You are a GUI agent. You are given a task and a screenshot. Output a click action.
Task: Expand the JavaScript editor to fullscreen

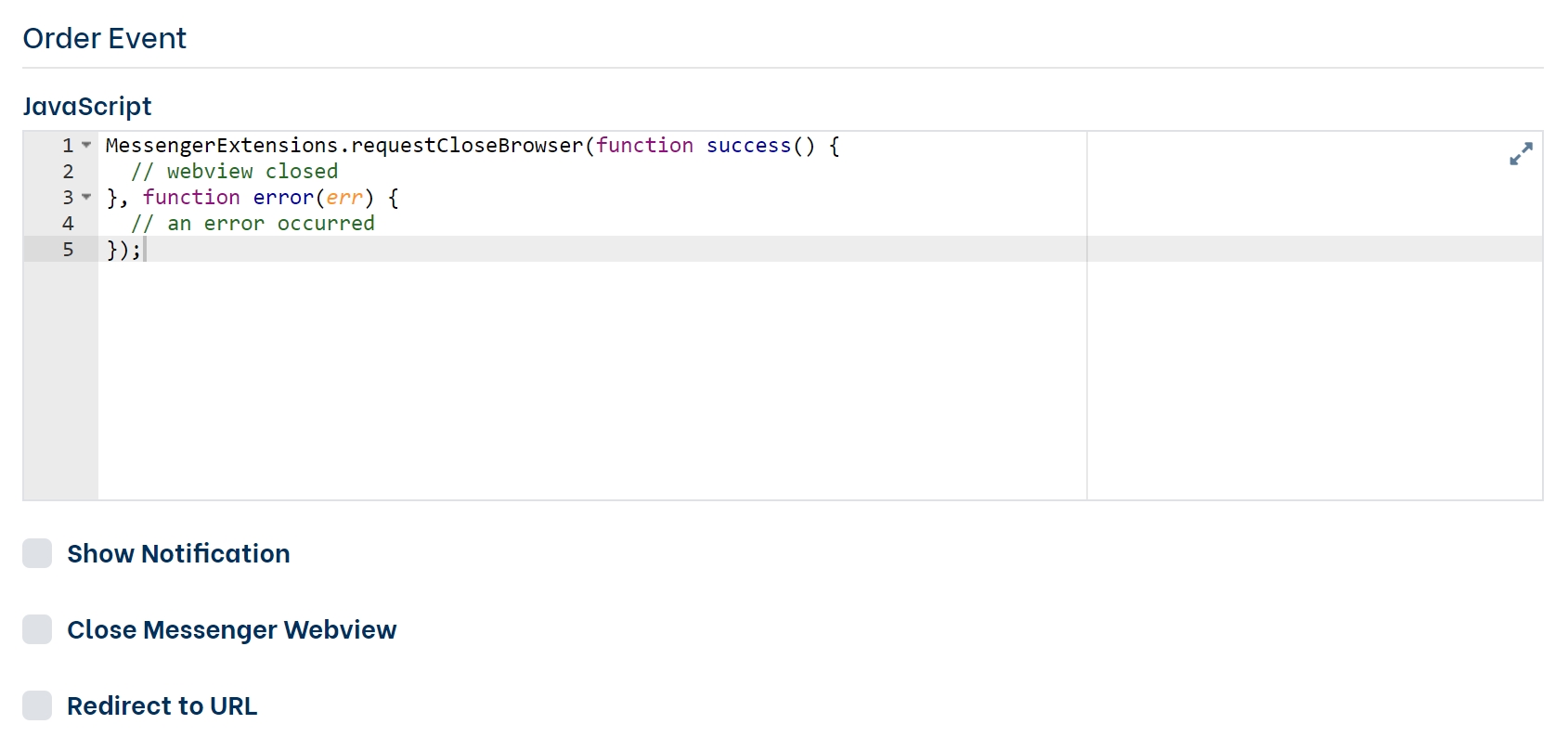(x=1520, y=154)
